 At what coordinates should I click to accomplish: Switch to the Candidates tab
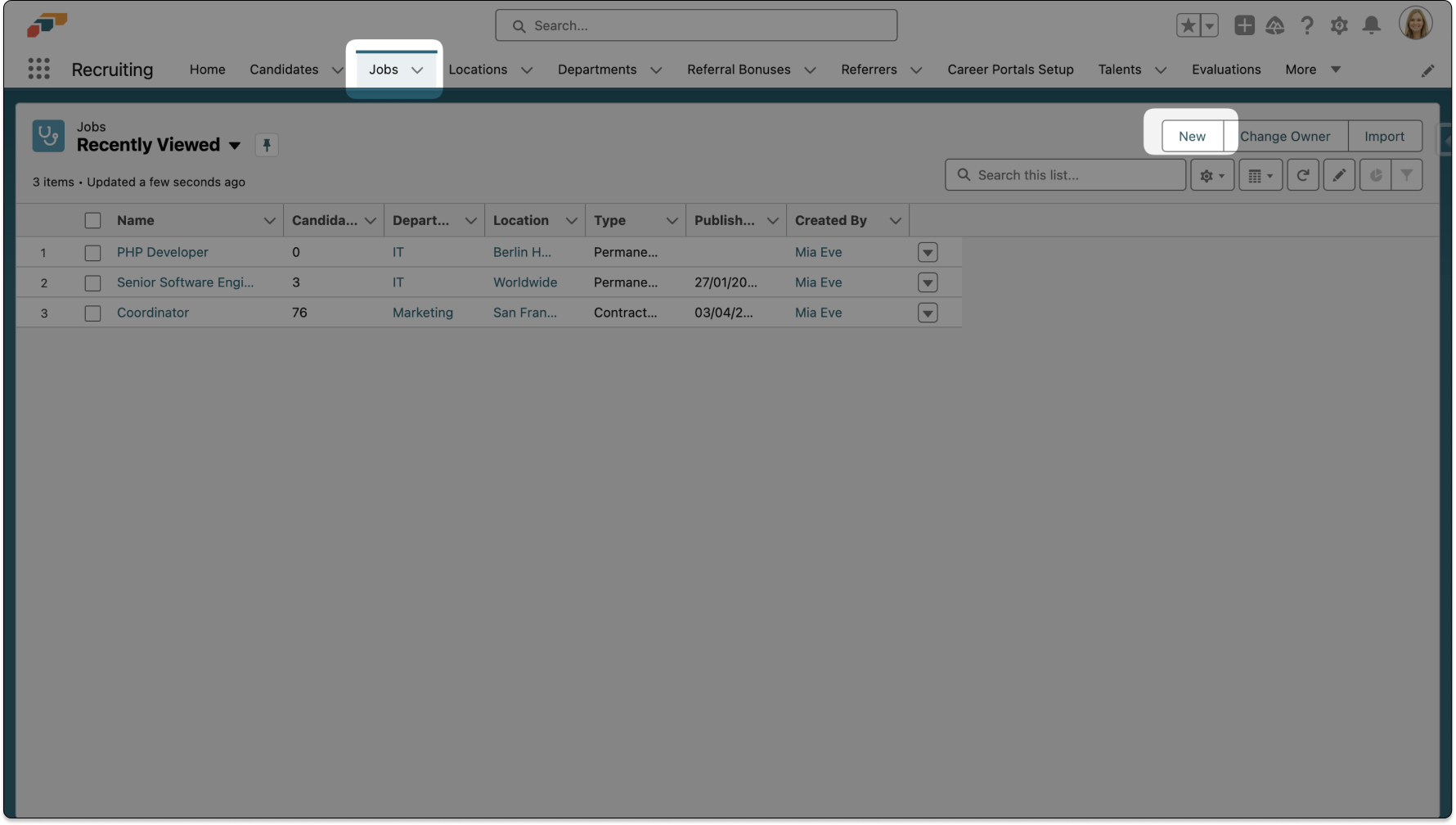click(284, 70)
